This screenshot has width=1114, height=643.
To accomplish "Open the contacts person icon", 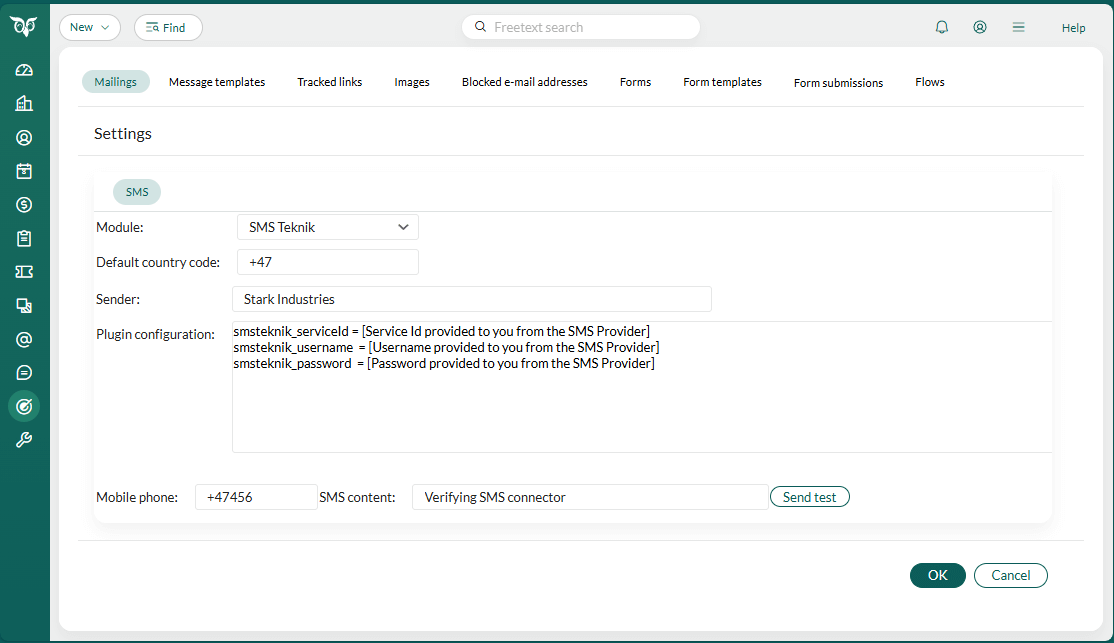I will pyautogui.click(x=22, y=137).
